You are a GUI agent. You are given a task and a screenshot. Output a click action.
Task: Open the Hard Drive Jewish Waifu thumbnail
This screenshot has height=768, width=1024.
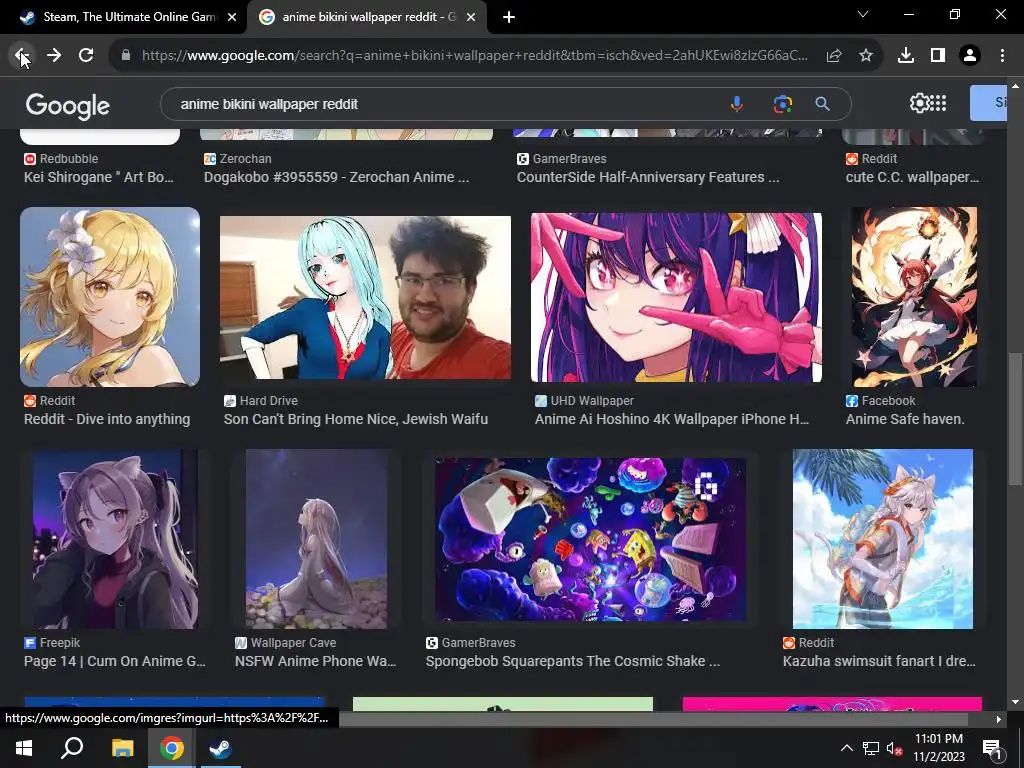pyautogui.click(x=365, y=297)
